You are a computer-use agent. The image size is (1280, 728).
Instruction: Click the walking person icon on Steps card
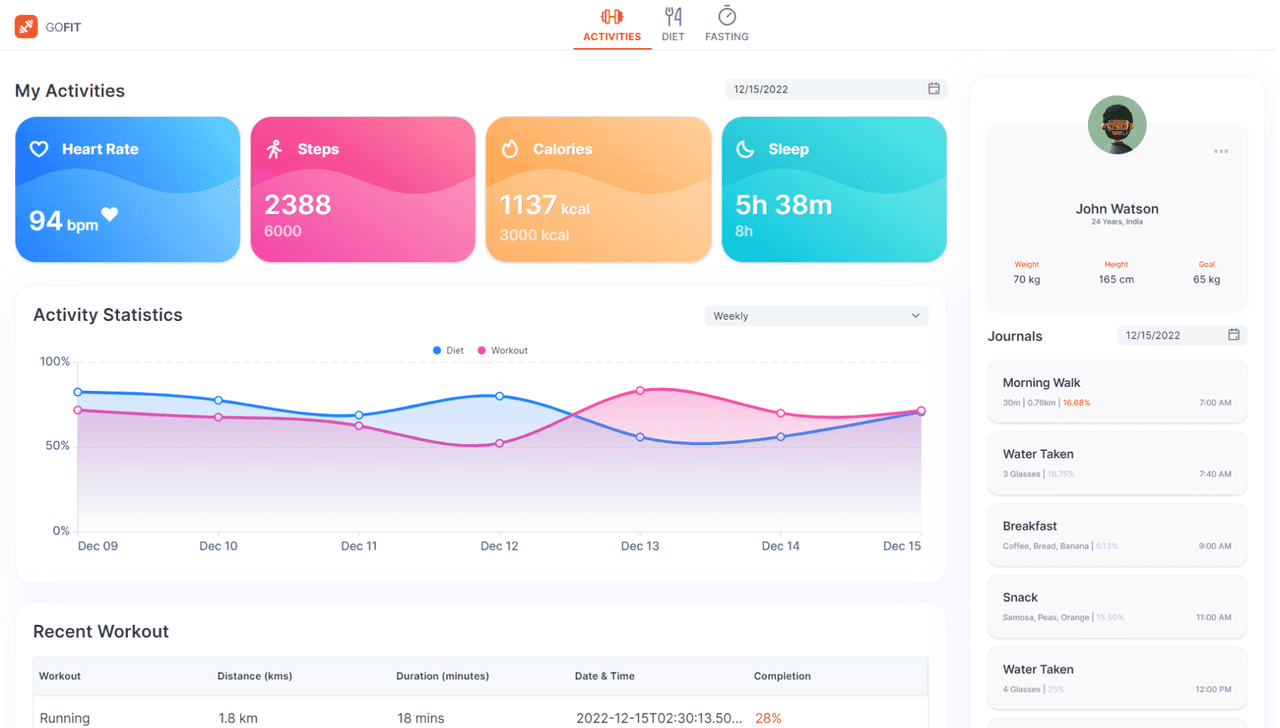274,149
